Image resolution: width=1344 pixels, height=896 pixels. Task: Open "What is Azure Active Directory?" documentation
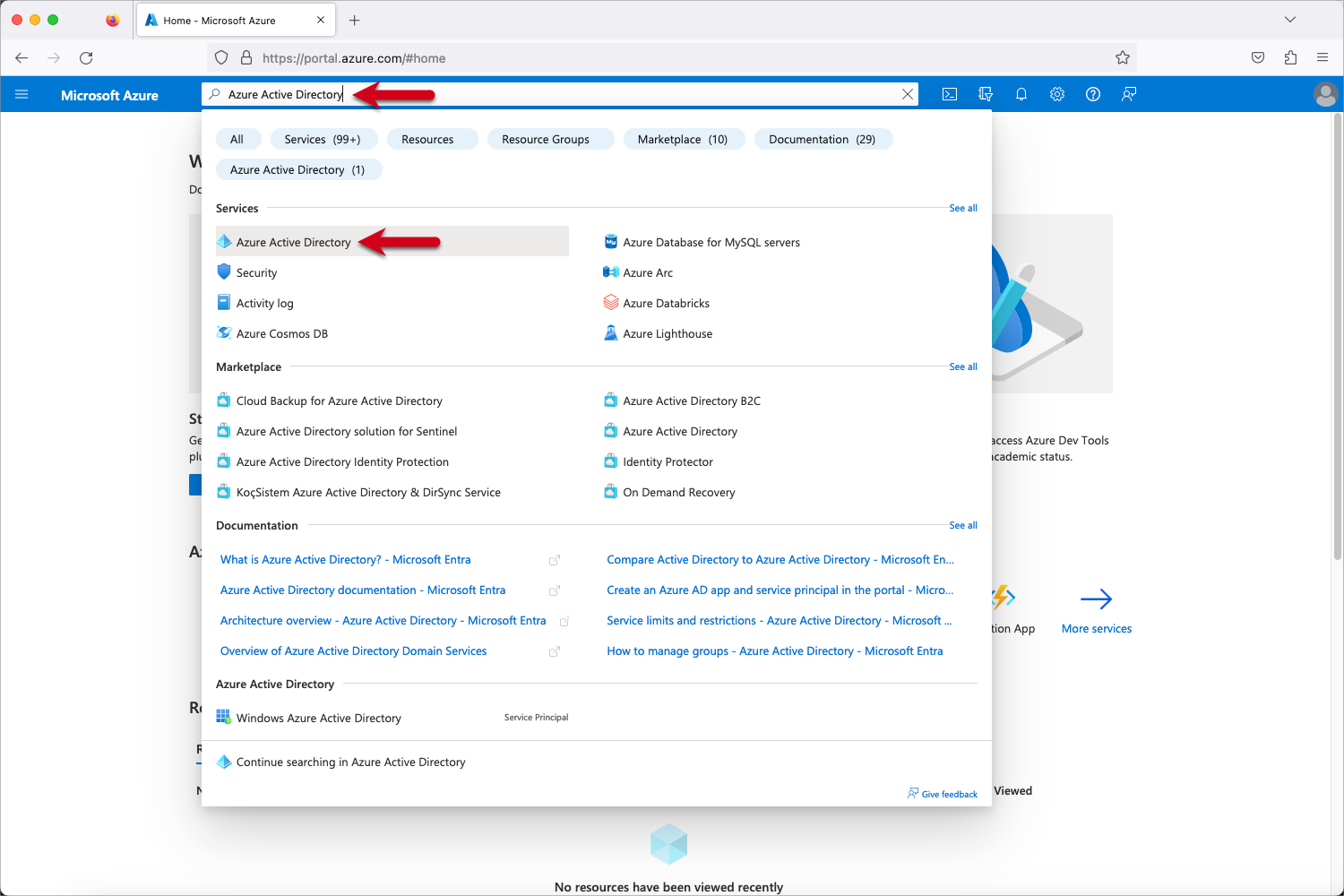(x=345, y=559)
